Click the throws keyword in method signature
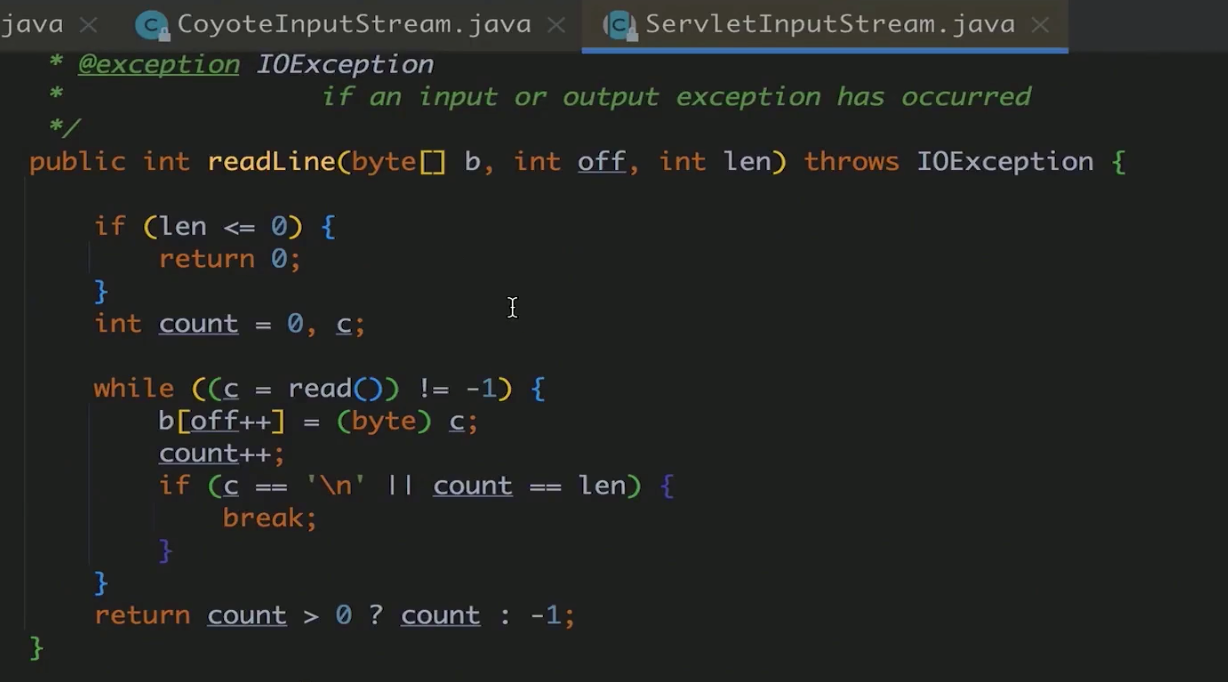The height and width of the screenshot is (682, 1228). point(851,162)
